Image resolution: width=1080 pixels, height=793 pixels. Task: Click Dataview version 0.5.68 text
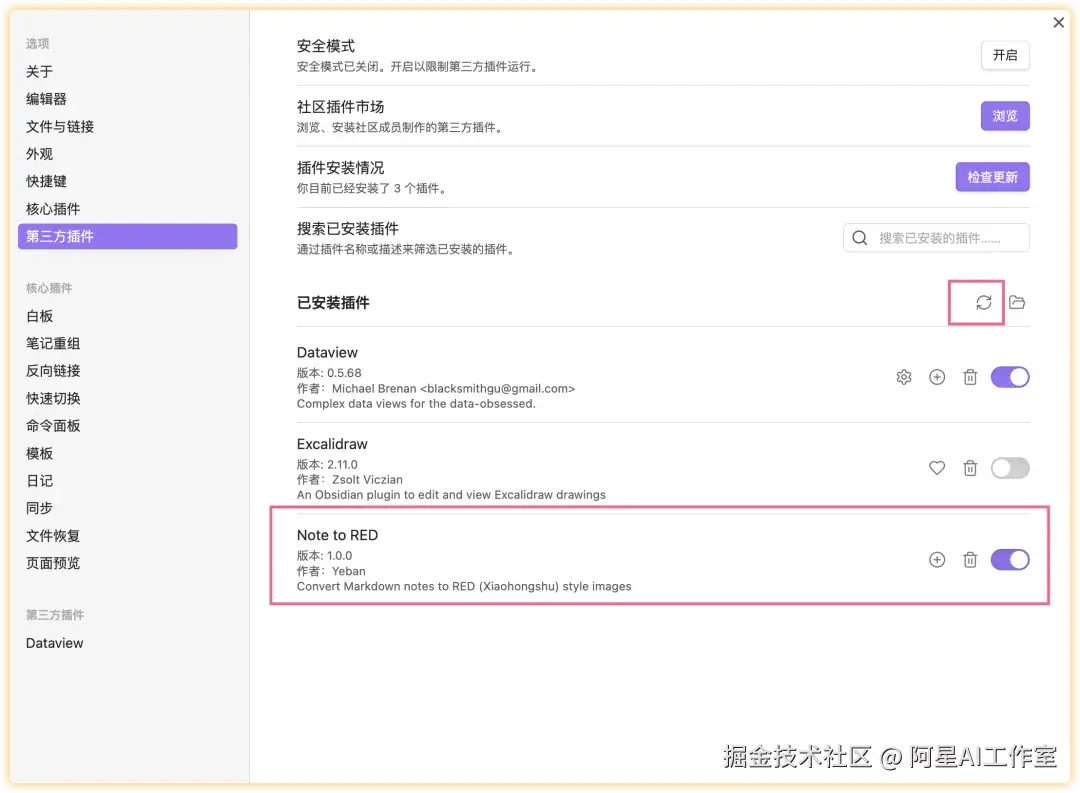pyautogui.click(x=329, y=373)
